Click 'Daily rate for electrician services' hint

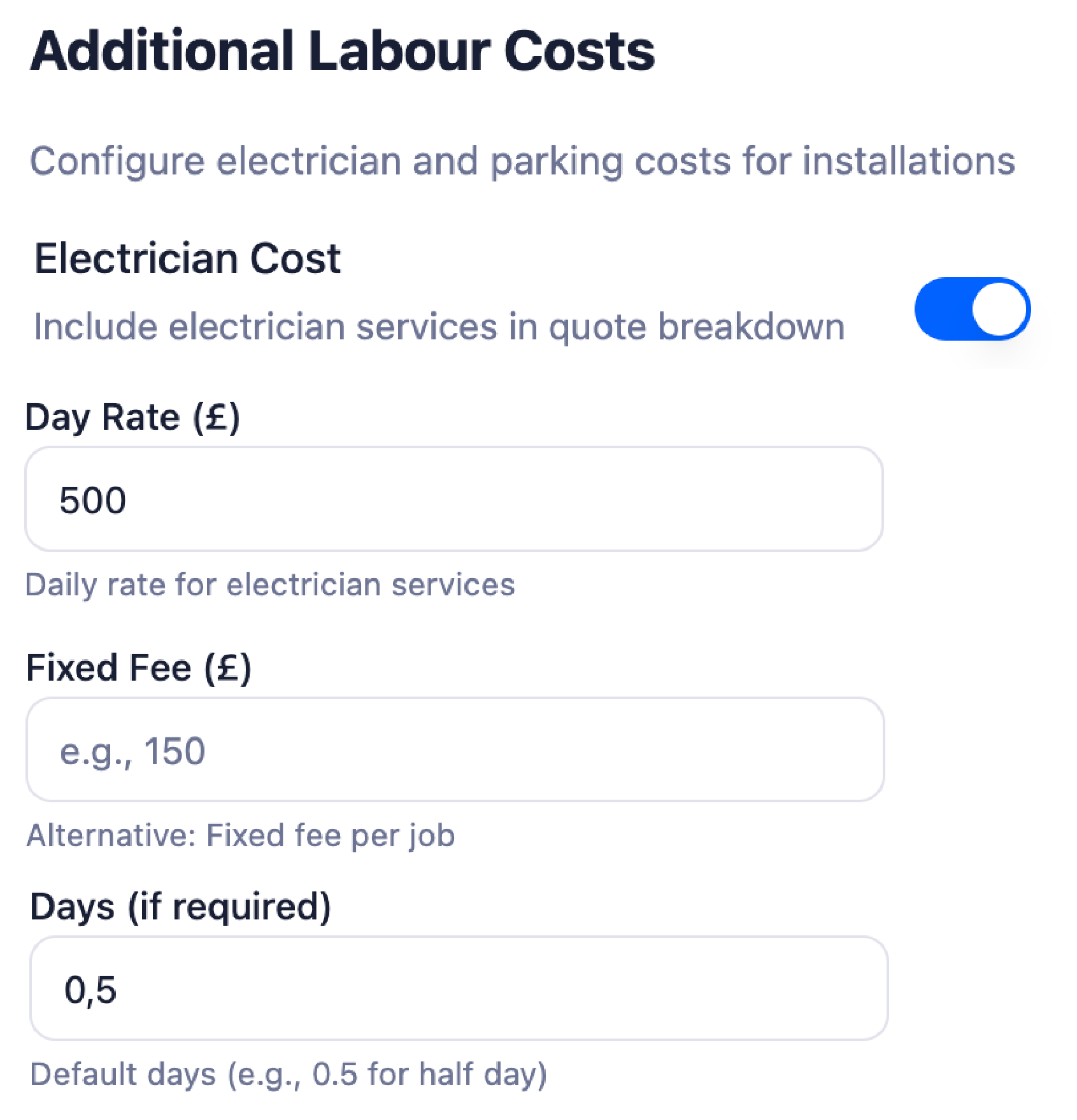click(x=270, y=585)
